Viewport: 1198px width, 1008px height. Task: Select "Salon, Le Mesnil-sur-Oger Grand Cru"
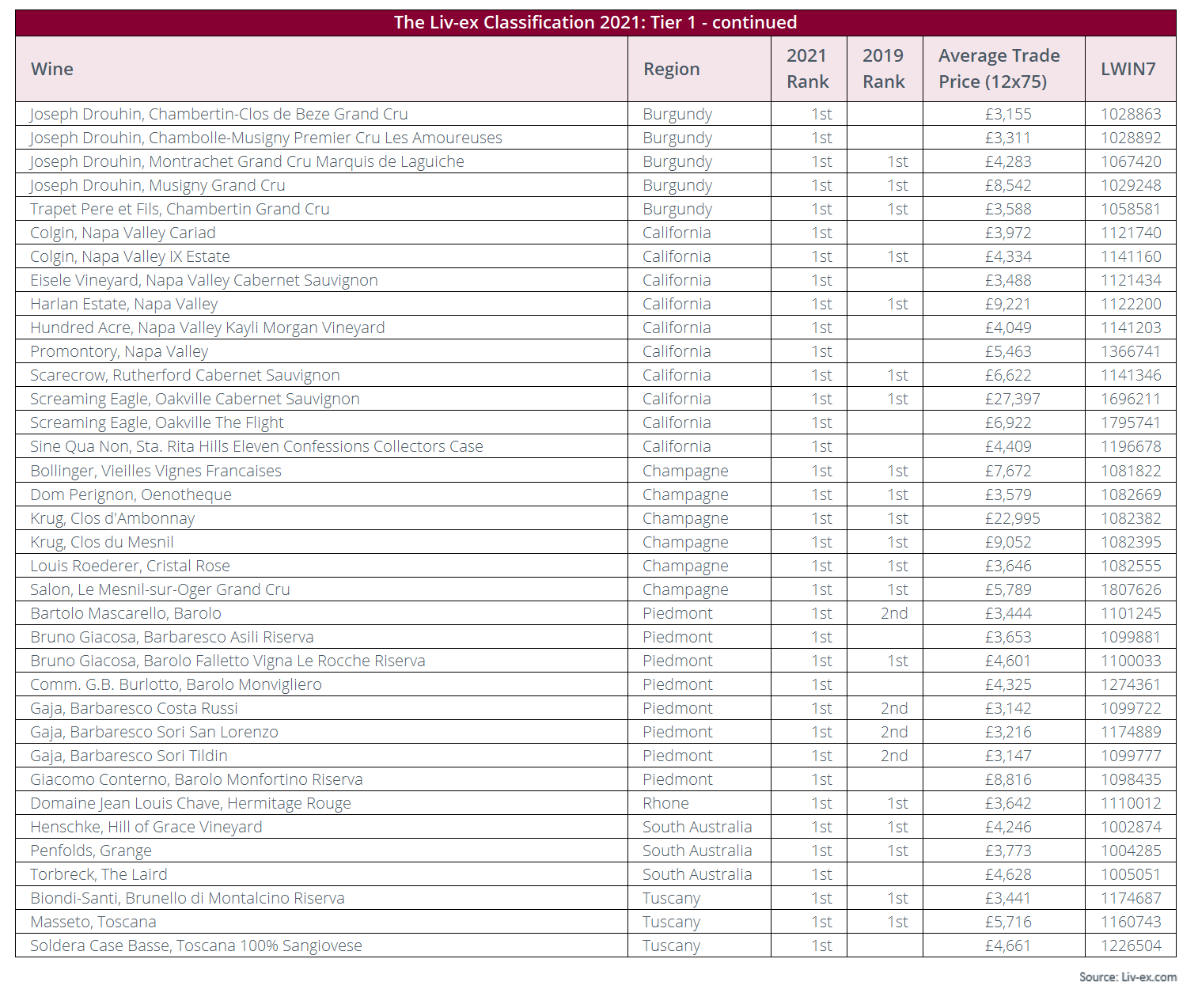(x=160, y=589)
